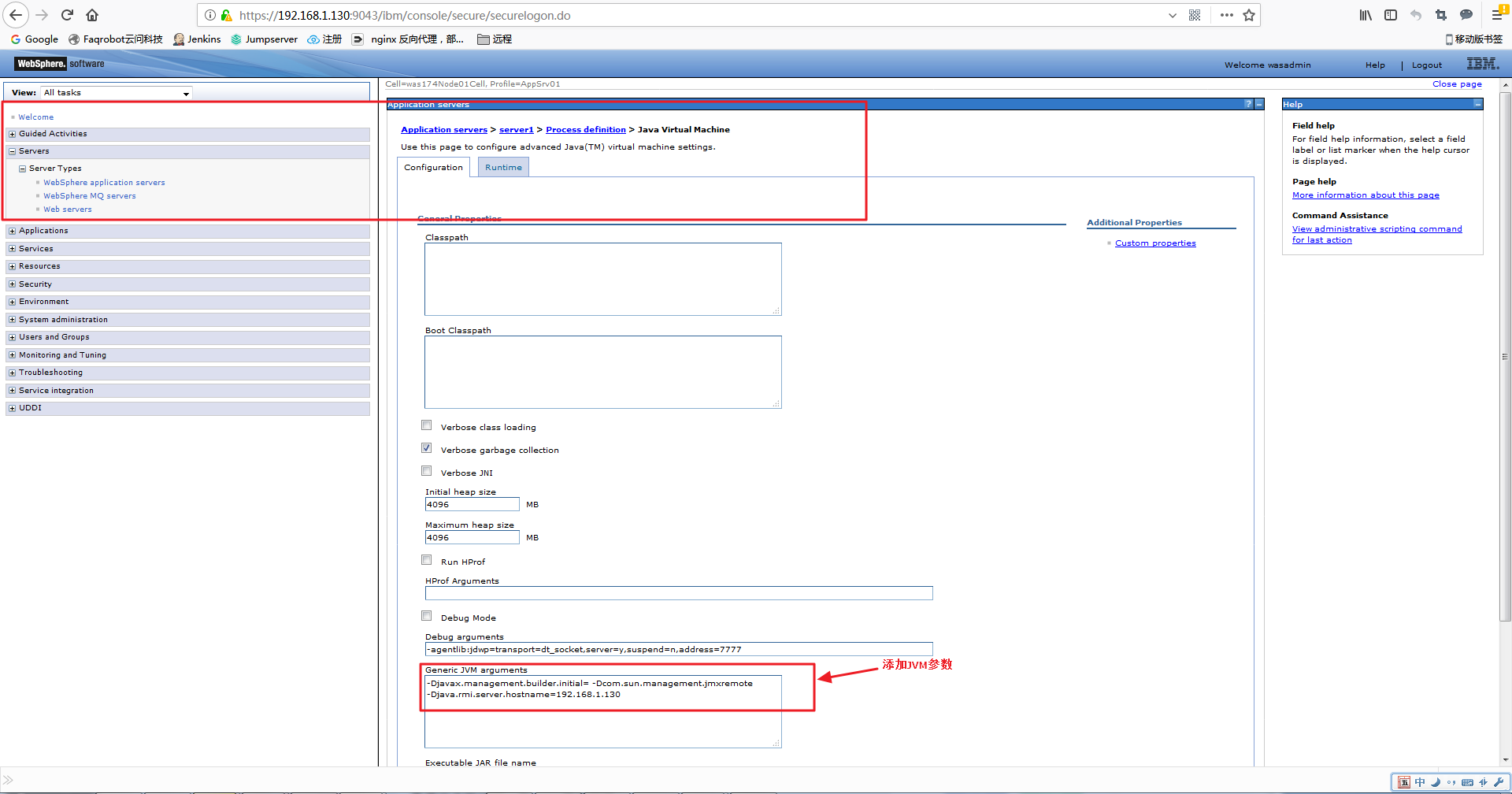Open the Google bookmark
Viewport: 1512px width, 794px height.
(x=35, y=39)
